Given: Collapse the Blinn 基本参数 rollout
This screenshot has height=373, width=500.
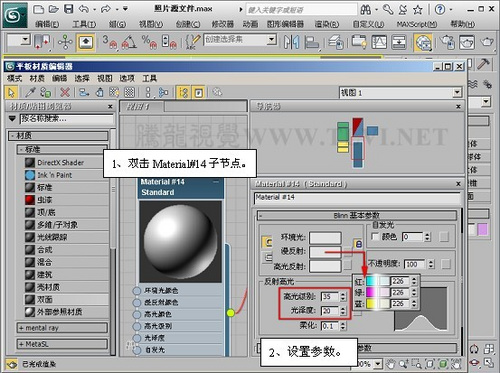Looking at the screenshot, I should click(x=357, y=216).
